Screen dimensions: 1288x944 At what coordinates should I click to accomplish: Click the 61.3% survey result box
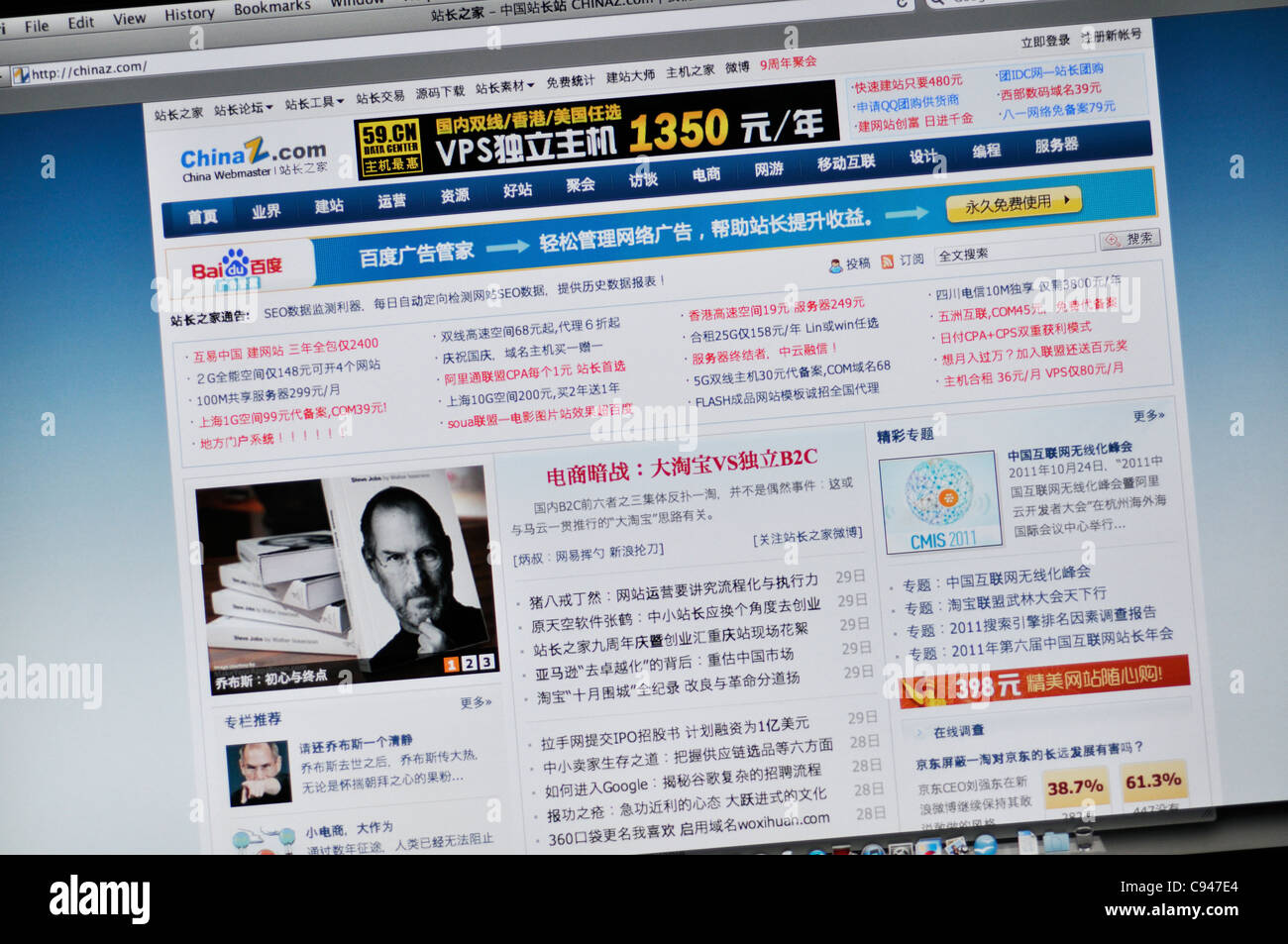pyautogui.click(x=1152, y=783)
